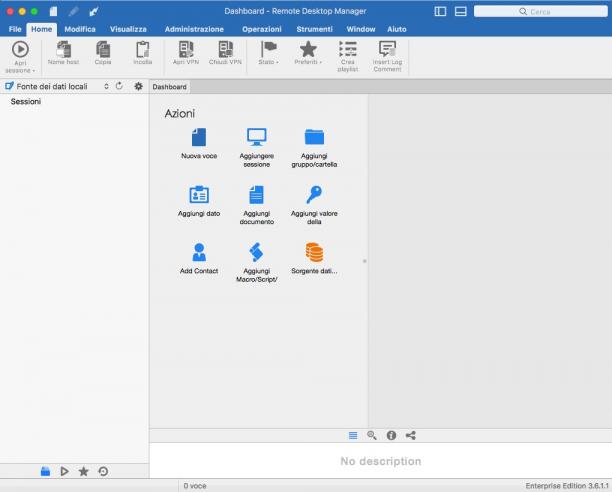This screenshot has height=492, width=612.
Task: Select the recent history view in sidebar
Action: 103,471
